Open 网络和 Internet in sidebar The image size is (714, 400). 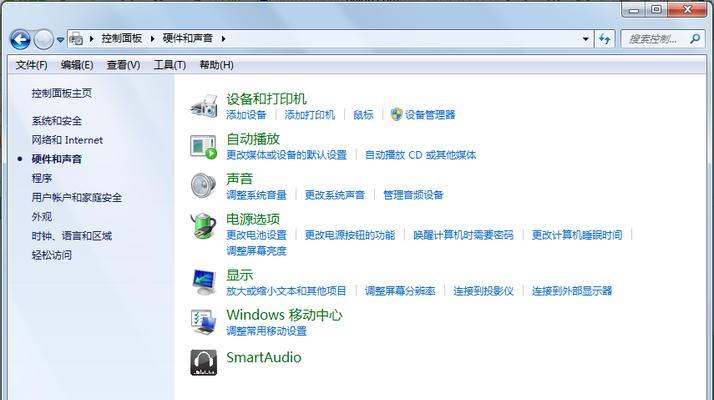click(67, 140)
